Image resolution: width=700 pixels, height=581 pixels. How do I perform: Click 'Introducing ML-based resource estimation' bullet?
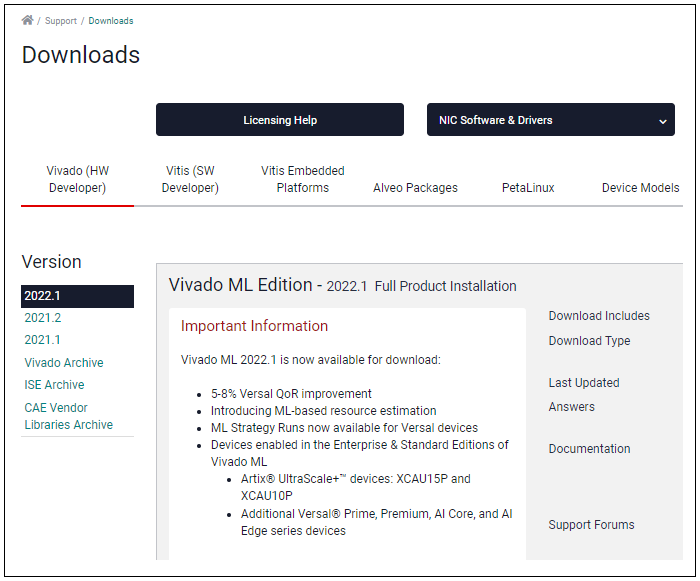[324, 410]
